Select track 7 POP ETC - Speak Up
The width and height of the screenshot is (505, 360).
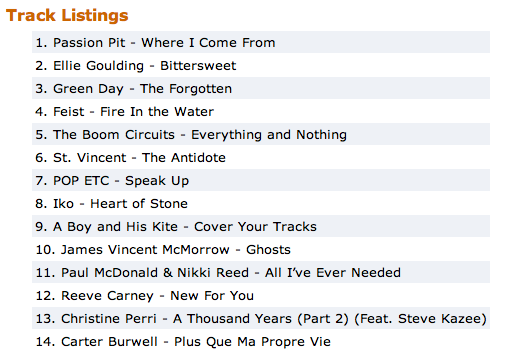(261, 180)
